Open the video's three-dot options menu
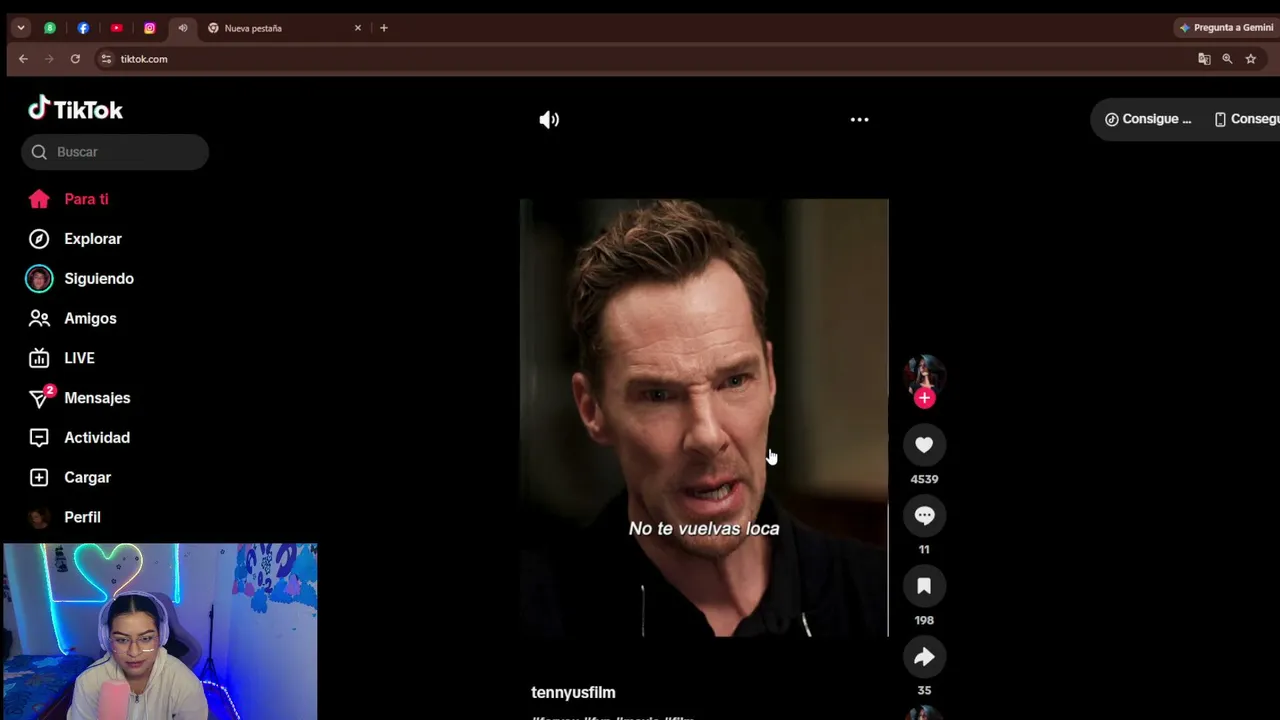The image size is (1280, 720). pos(859,119)
